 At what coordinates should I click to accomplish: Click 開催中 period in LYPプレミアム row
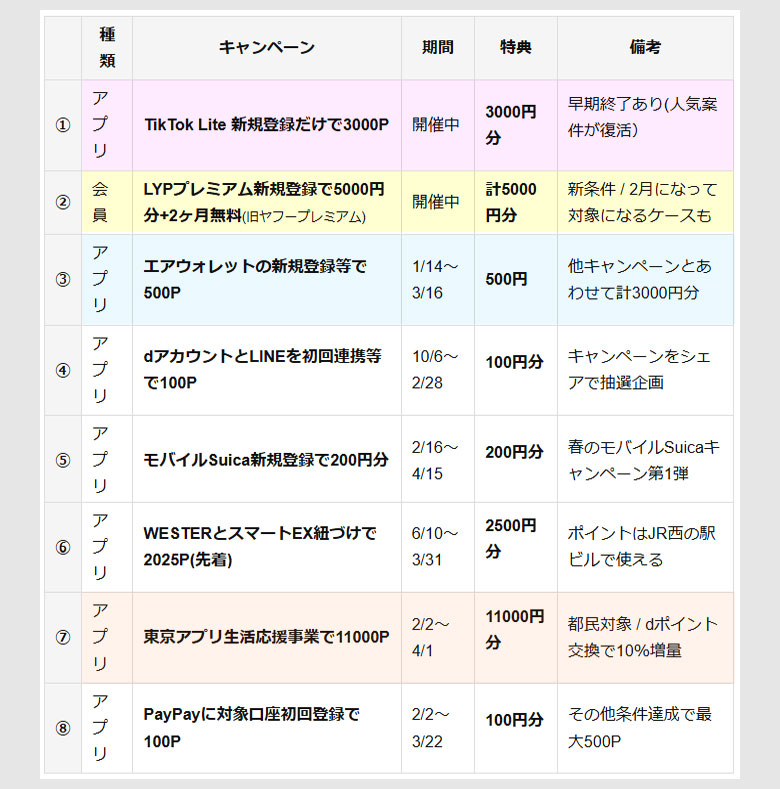tap(438, 202)
